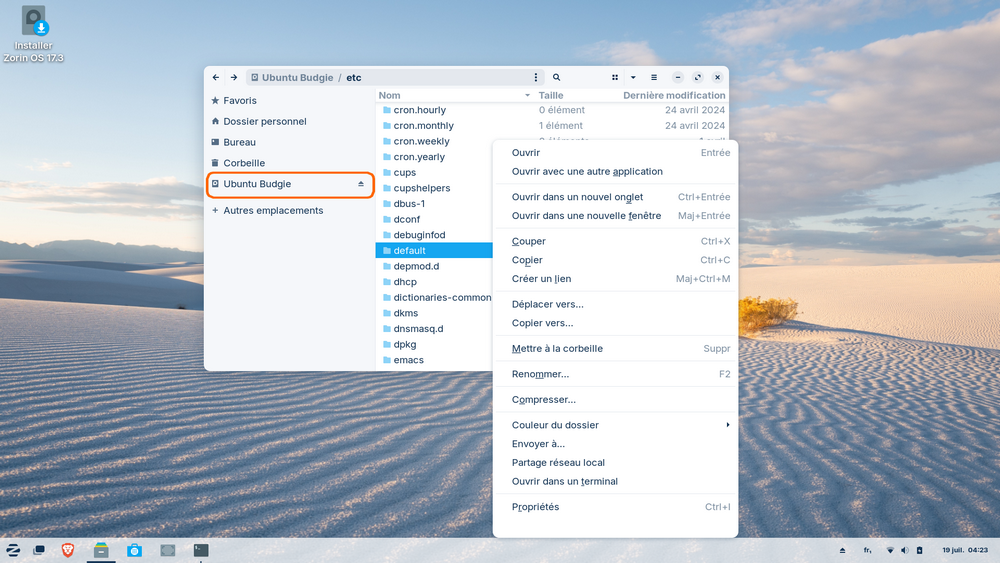Sort by Dernière modification column
1000x563 pixels.
[674, 95]
